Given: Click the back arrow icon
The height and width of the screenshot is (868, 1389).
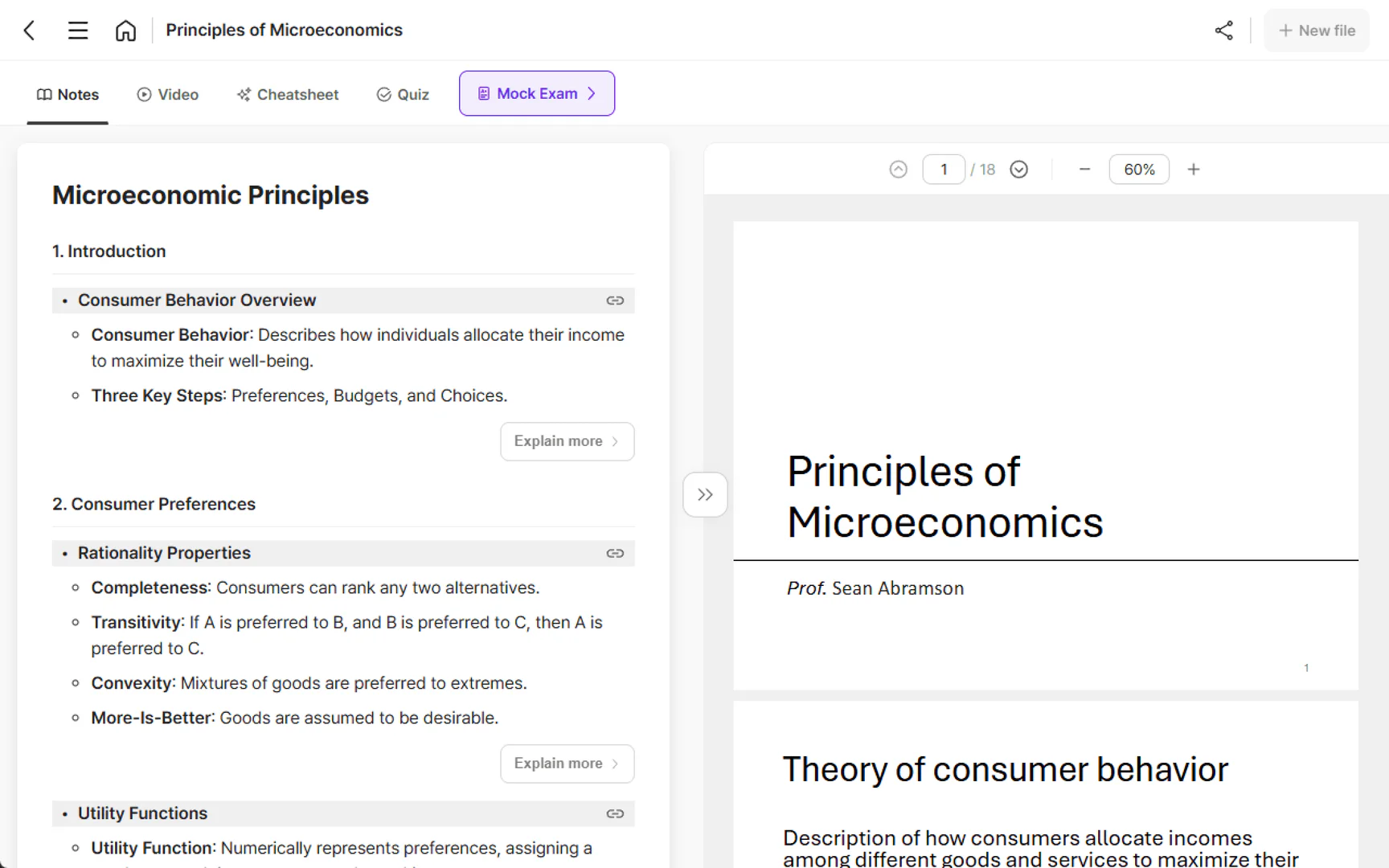Looking at the screenshot, I should [30, 31].
